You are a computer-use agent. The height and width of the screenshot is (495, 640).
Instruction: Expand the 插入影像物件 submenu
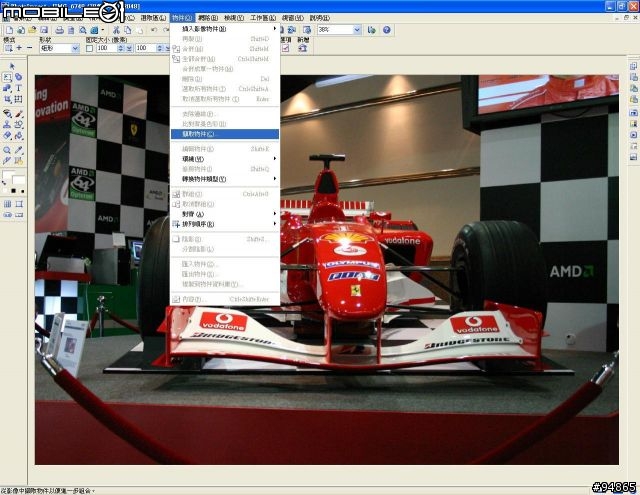tap(224, 29)
